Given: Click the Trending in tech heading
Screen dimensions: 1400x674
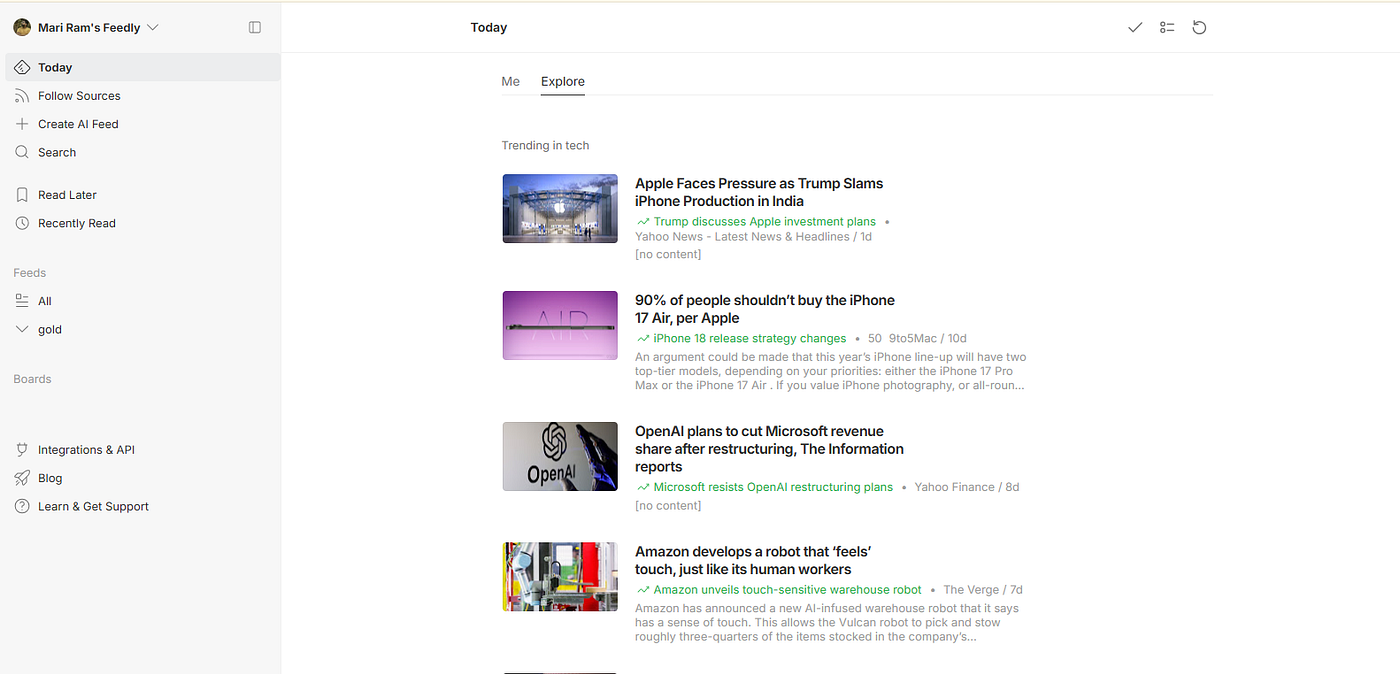Looking at the screenshot, I should (545, 146).
